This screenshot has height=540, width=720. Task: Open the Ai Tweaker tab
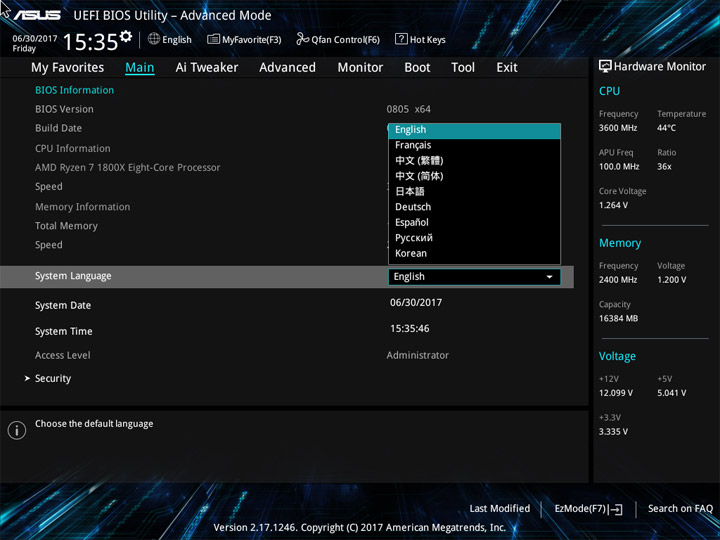[207, 68]
